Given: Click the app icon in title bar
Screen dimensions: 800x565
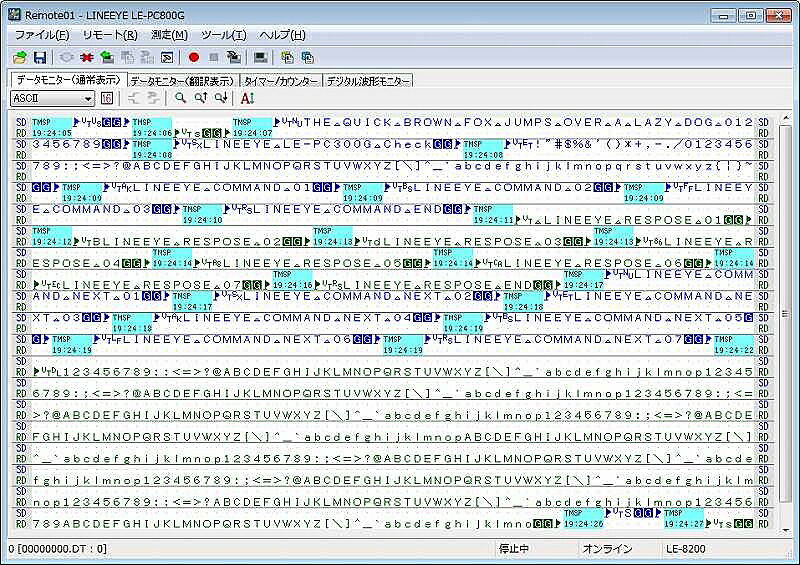Looking at the screenshot, I should pyautogui.click(x=15, y=15).
